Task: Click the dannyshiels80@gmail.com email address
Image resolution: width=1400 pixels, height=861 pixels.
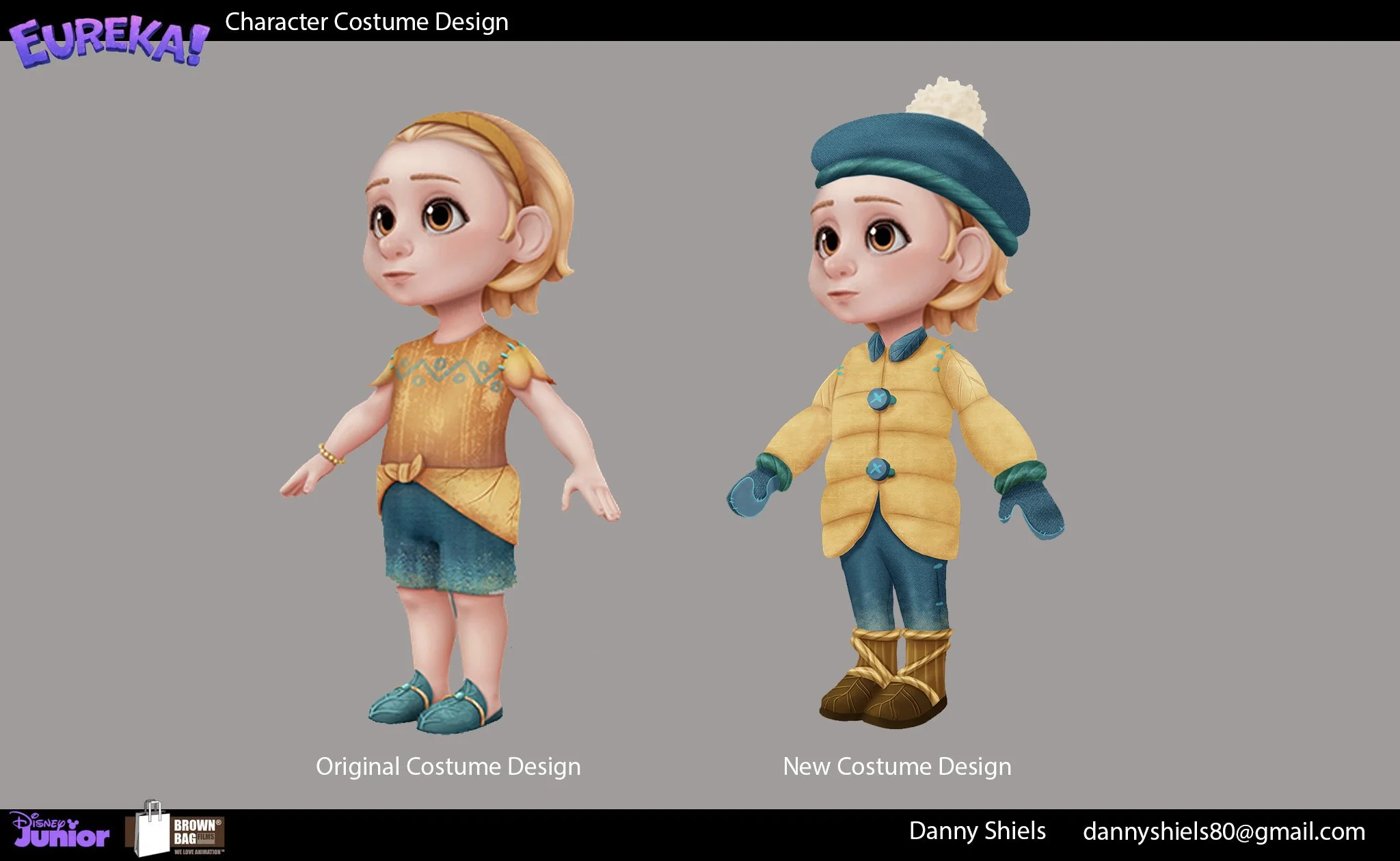Action: (x=1224, y=832)
